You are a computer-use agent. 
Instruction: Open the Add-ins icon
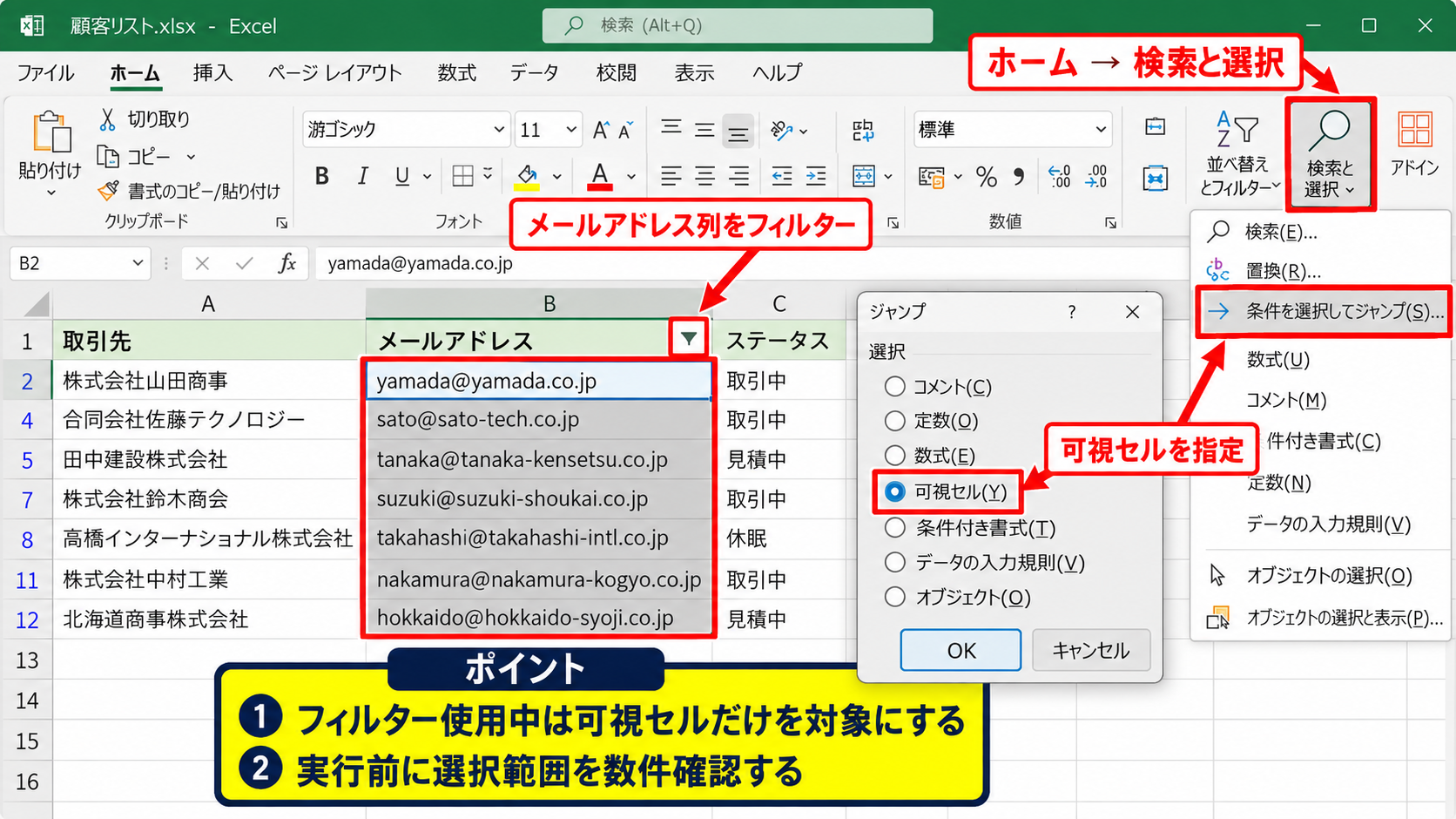pyautogui.click(x=1414, y=145)
